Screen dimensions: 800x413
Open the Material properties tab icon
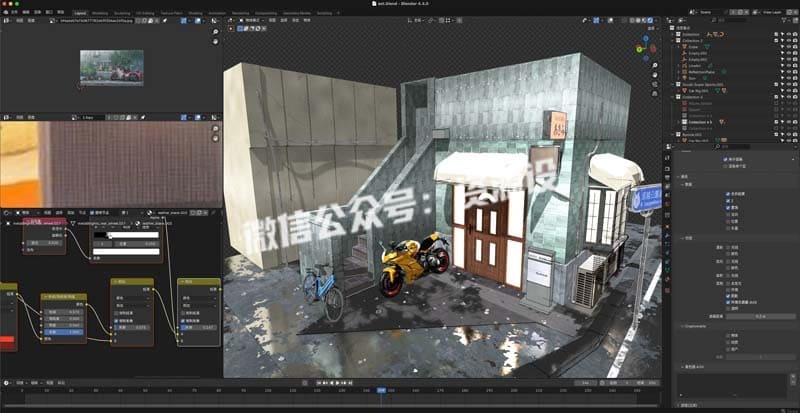pos(667,280)
